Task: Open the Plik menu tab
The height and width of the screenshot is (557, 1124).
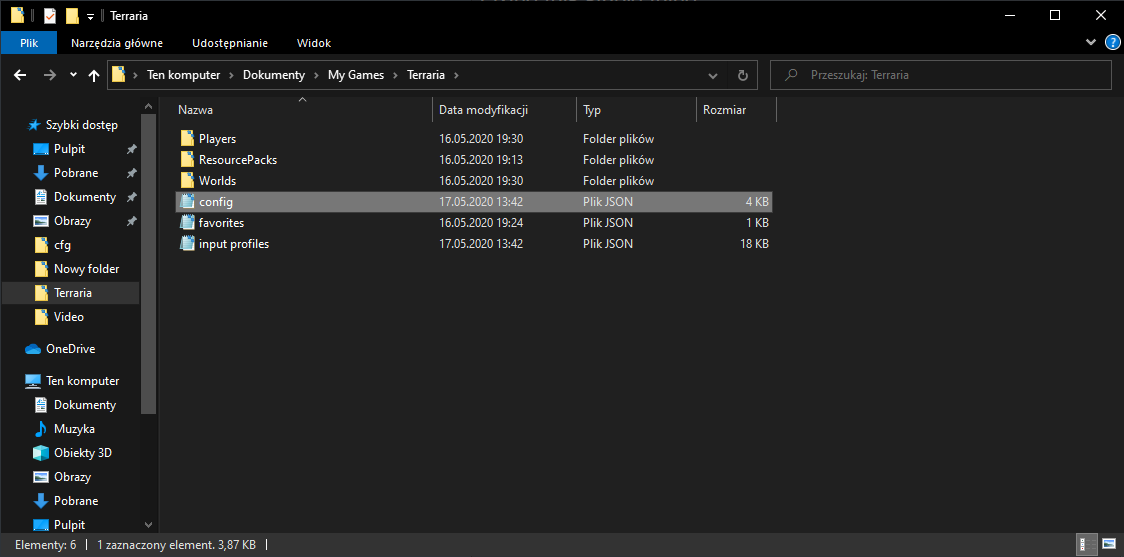Action: pos(29,43)
